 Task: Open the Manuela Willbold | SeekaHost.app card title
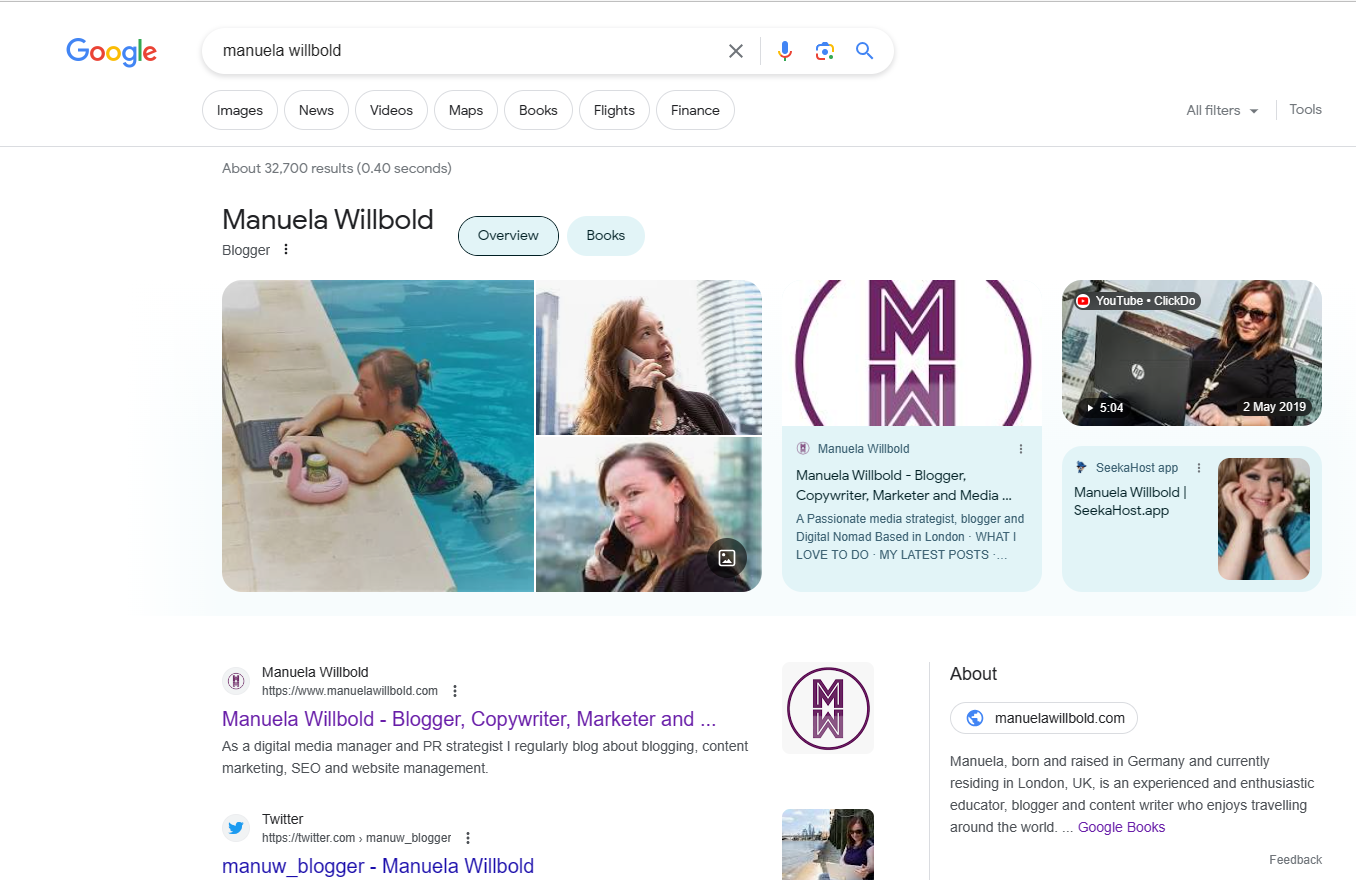[1130, 501]
